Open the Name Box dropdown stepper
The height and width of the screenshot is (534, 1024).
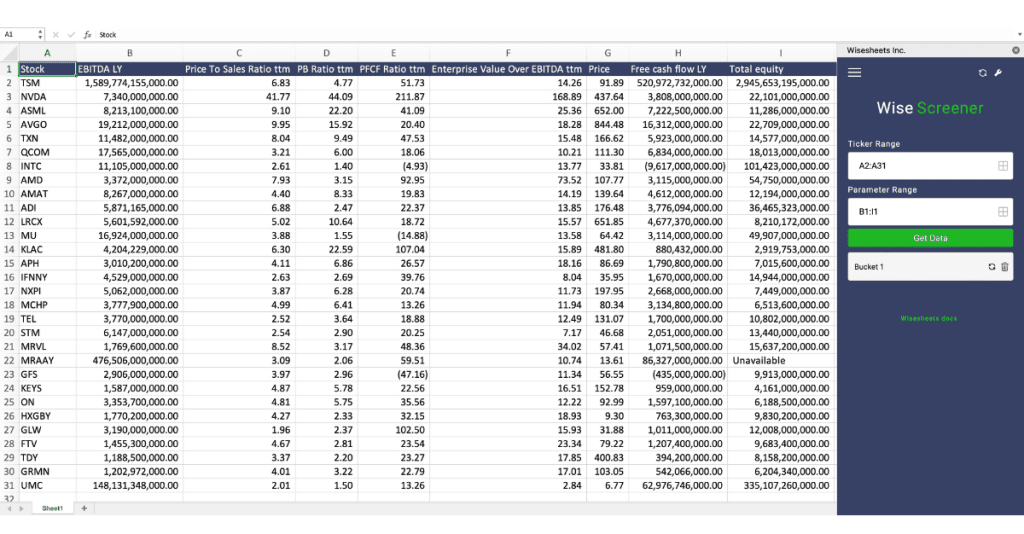tap(40, 34)
